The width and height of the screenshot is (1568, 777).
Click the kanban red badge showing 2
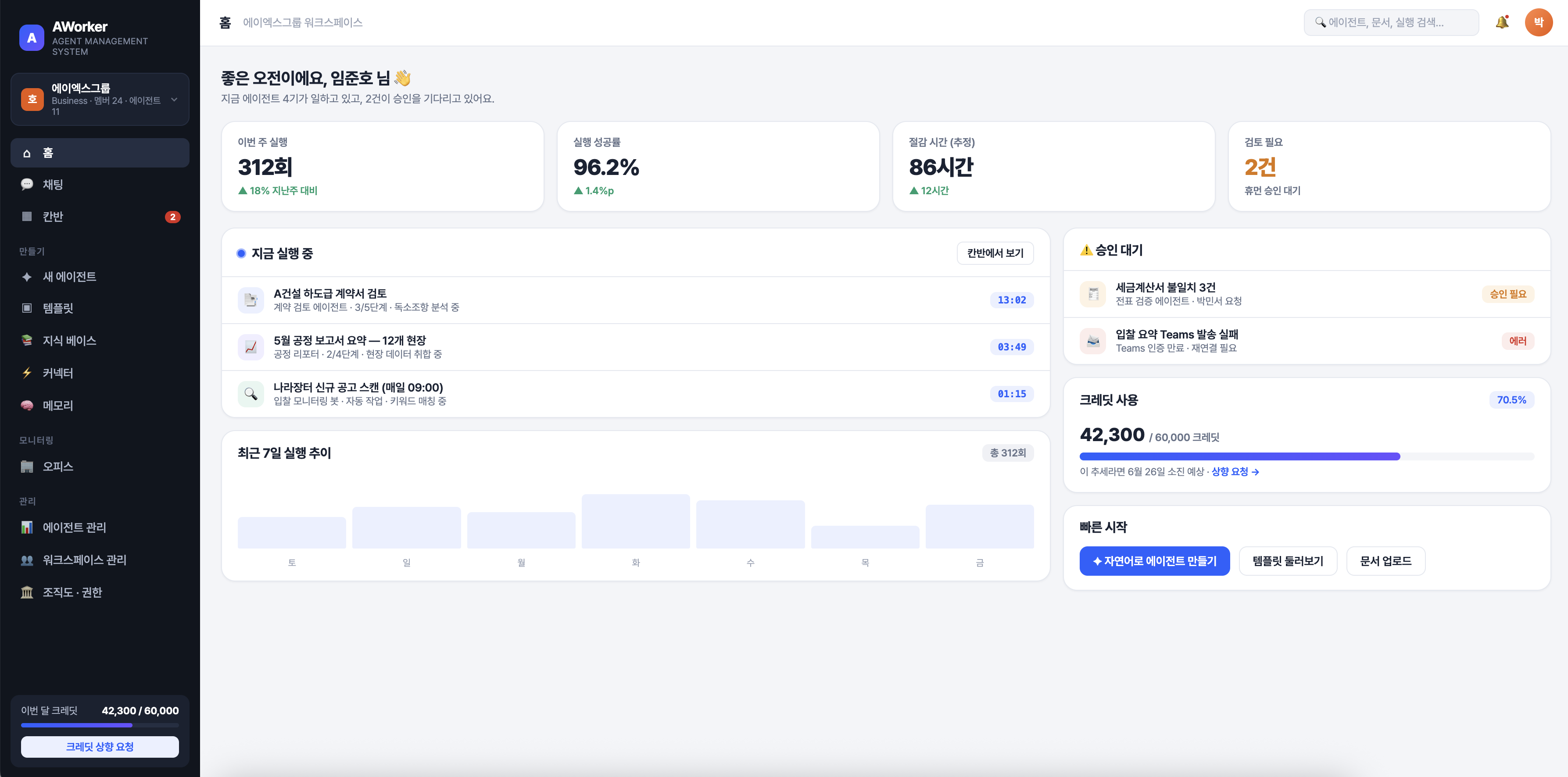[x=172, y=217]
